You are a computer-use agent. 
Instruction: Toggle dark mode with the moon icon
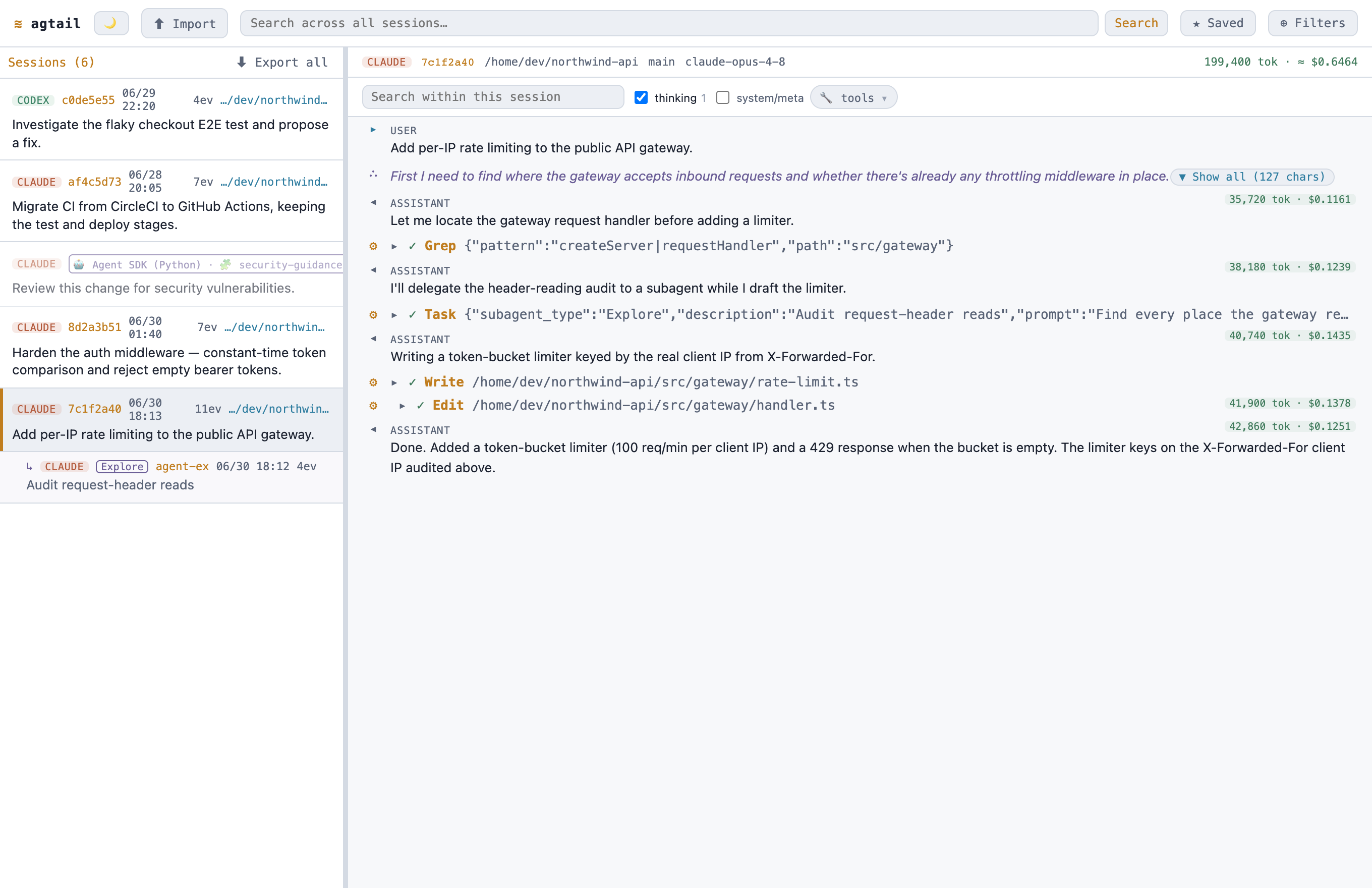click(x=110, y=23)
